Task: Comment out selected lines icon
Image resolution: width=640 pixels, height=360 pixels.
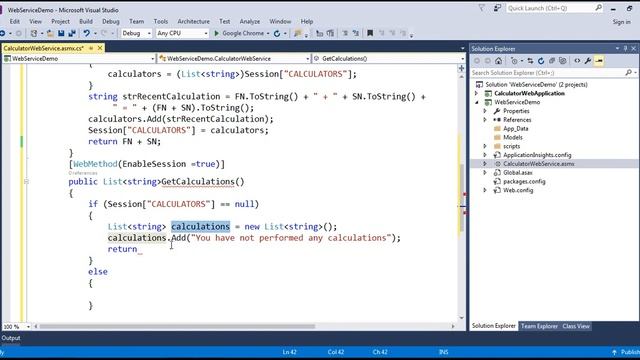Action: [x=345, y=33]
